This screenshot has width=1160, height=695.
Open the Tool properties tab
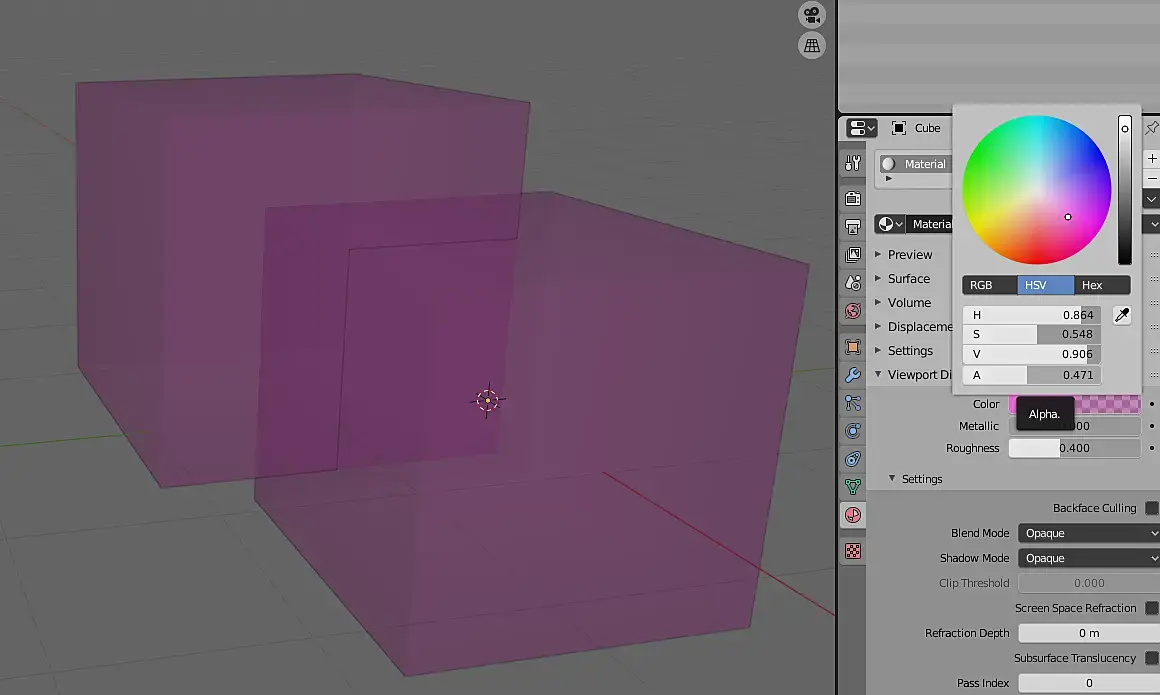pyautogui.click(x=853, y=163)
